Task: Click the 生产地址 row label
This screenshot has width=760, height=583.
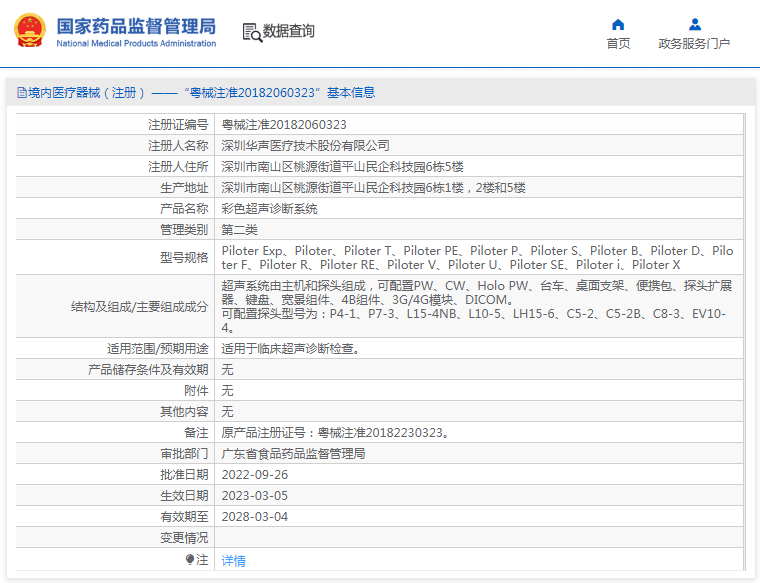Action: (x=184, y=188)
